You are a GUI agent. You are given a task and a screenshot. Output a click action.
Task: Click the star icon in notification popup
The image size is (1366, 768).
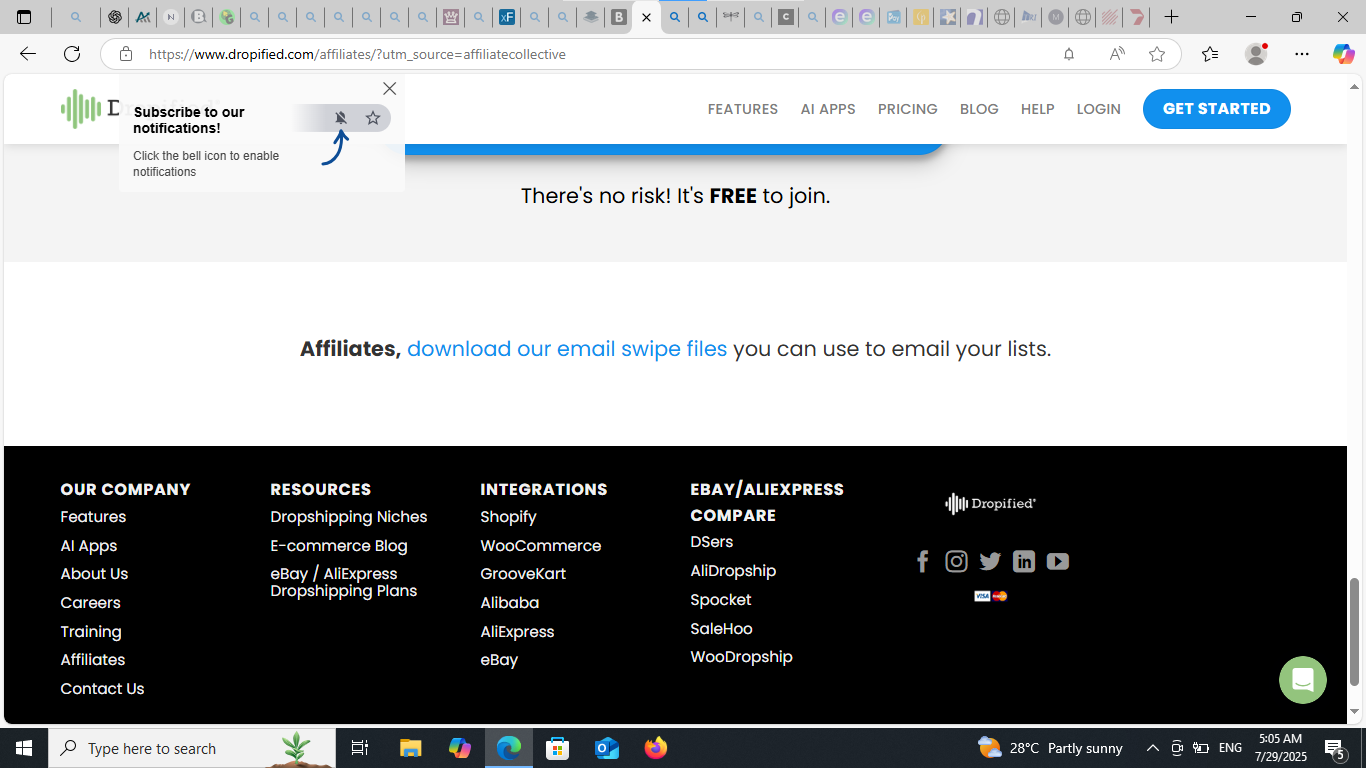(373, 118)
